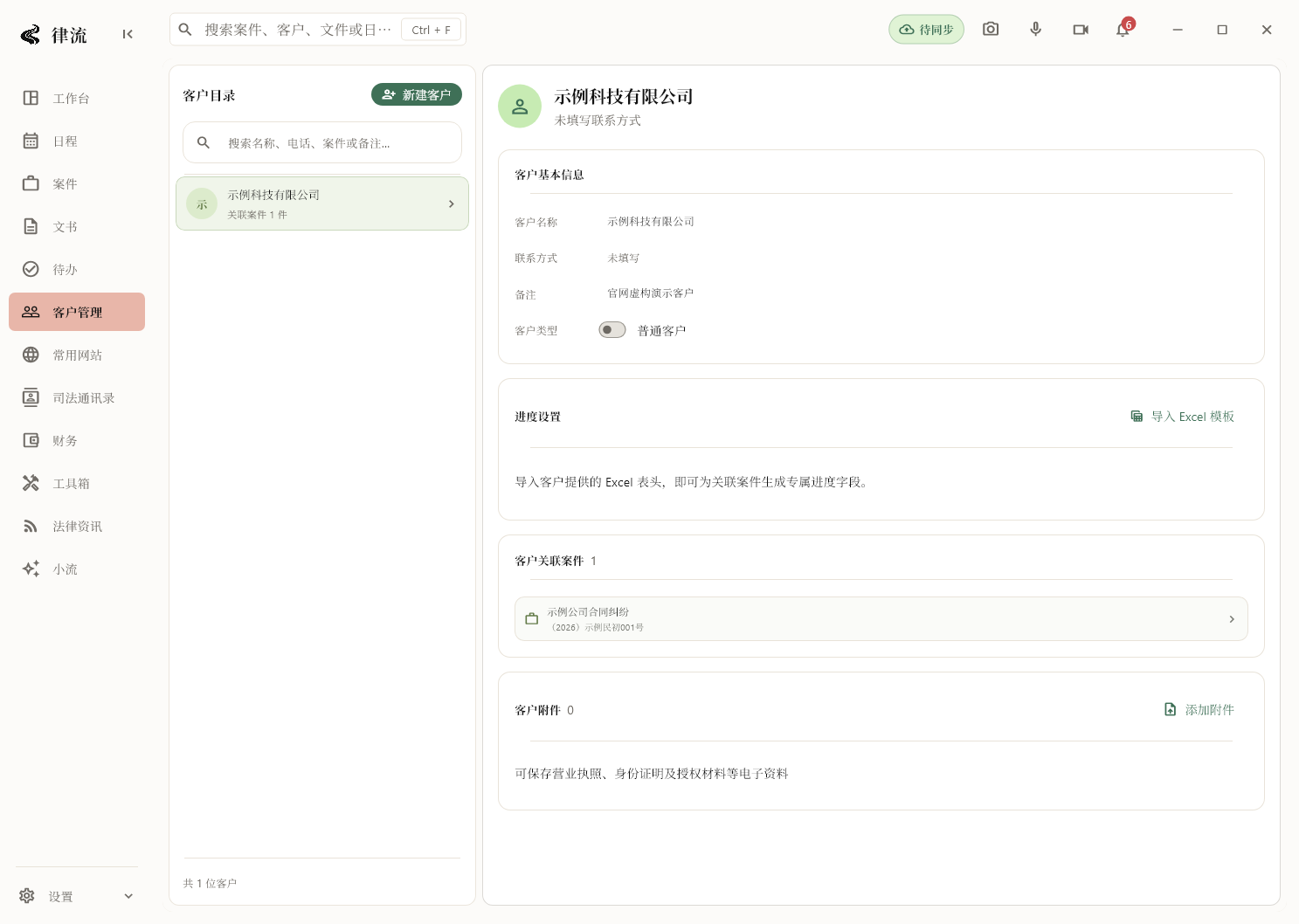This screenshot has height=924, width=1299.
Task: Open 常用网站 page
Action: point(77,355)
